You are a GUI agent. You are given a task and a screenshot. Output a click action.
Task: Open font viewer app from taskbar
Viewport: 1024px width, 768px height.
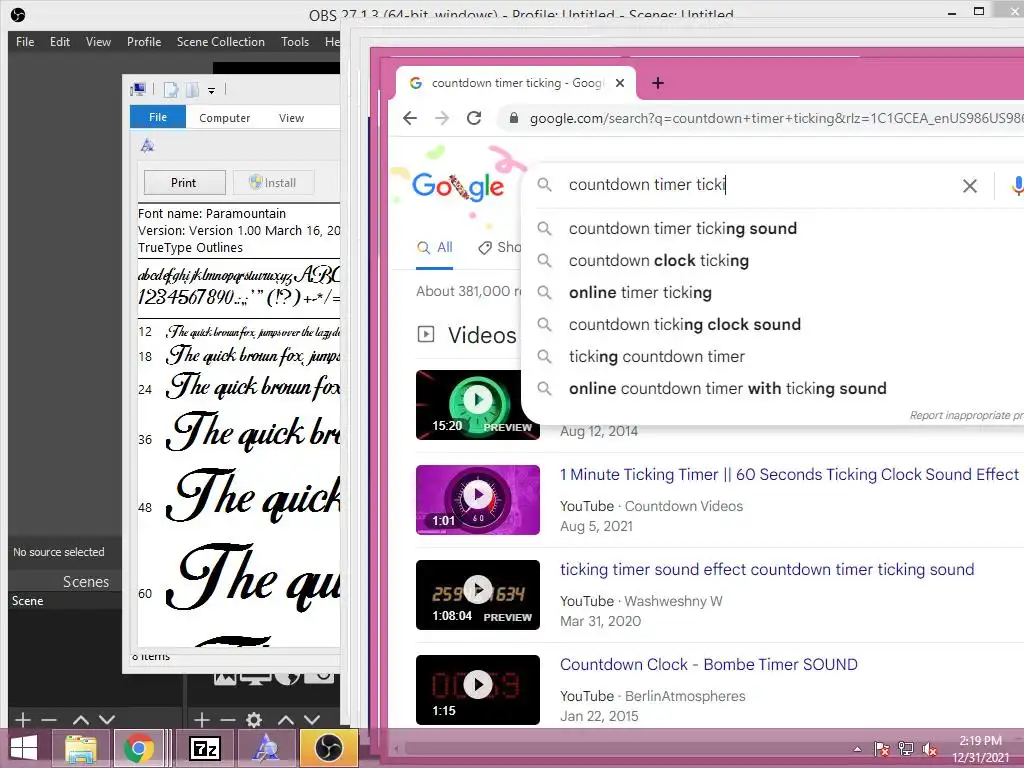[x=264, y=748]
